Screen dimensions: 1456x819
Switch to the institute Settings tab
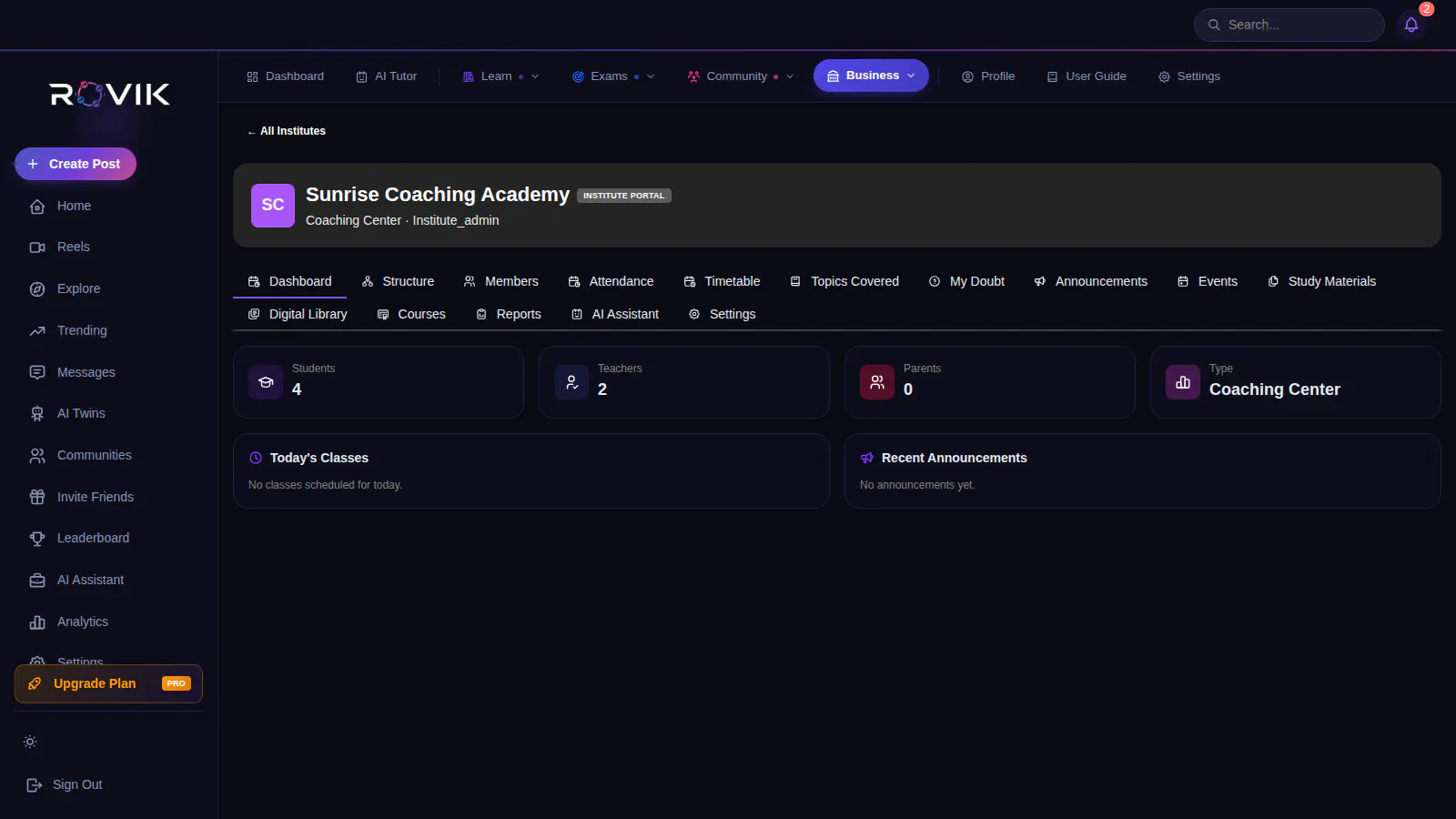point(723,314)
